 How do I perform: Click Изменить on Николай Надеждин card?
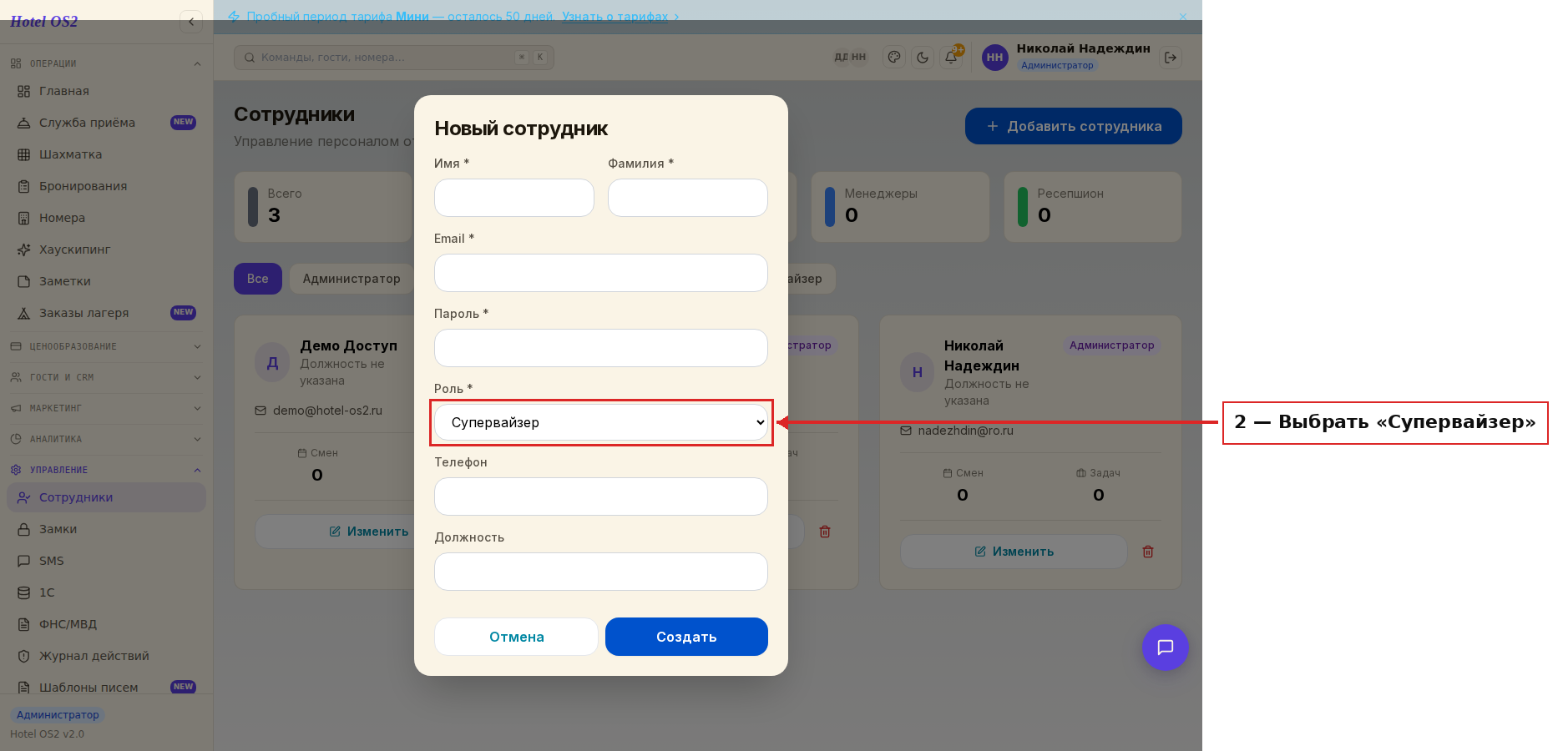[1014, 552]
